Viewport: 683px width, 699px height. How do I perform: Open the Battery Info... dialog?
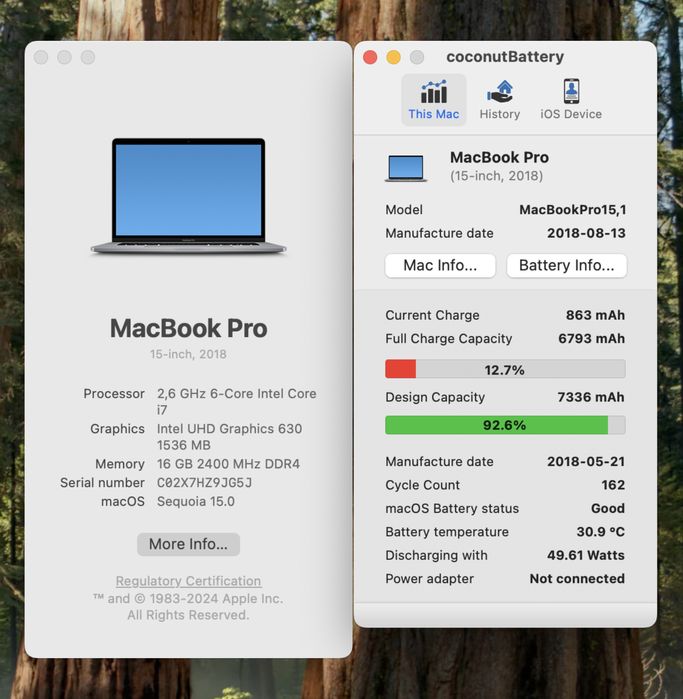click(567, 266)
